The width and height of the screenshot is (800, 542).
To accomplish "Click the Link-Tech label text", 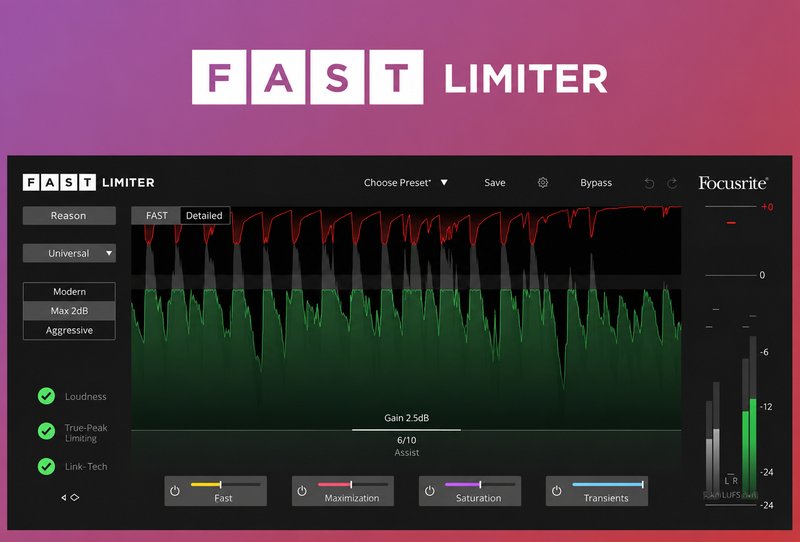I will point(86,466).
